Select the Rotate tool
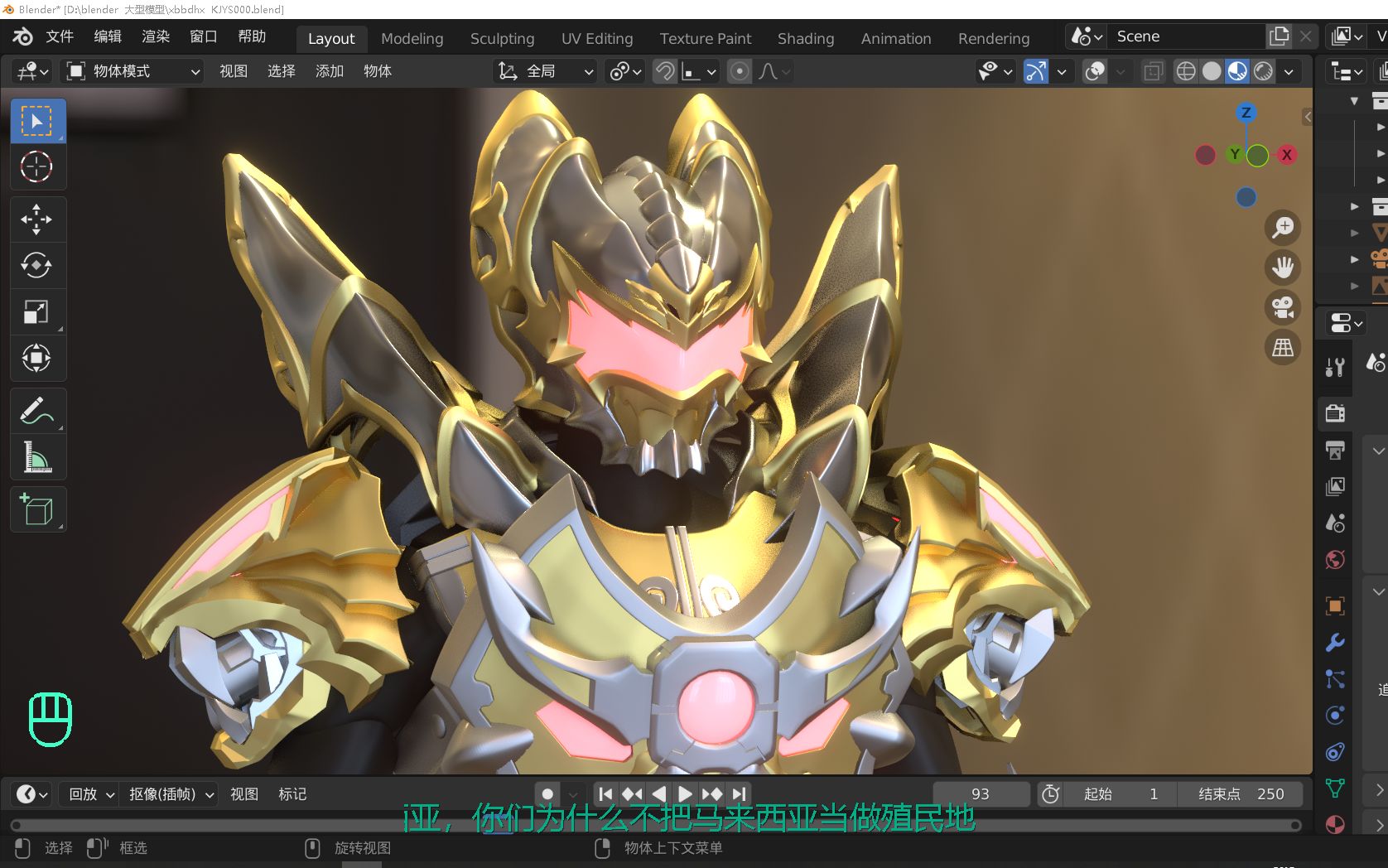Image resolution: width=1388 pixels, height=868 pixels. click(37, 265)
